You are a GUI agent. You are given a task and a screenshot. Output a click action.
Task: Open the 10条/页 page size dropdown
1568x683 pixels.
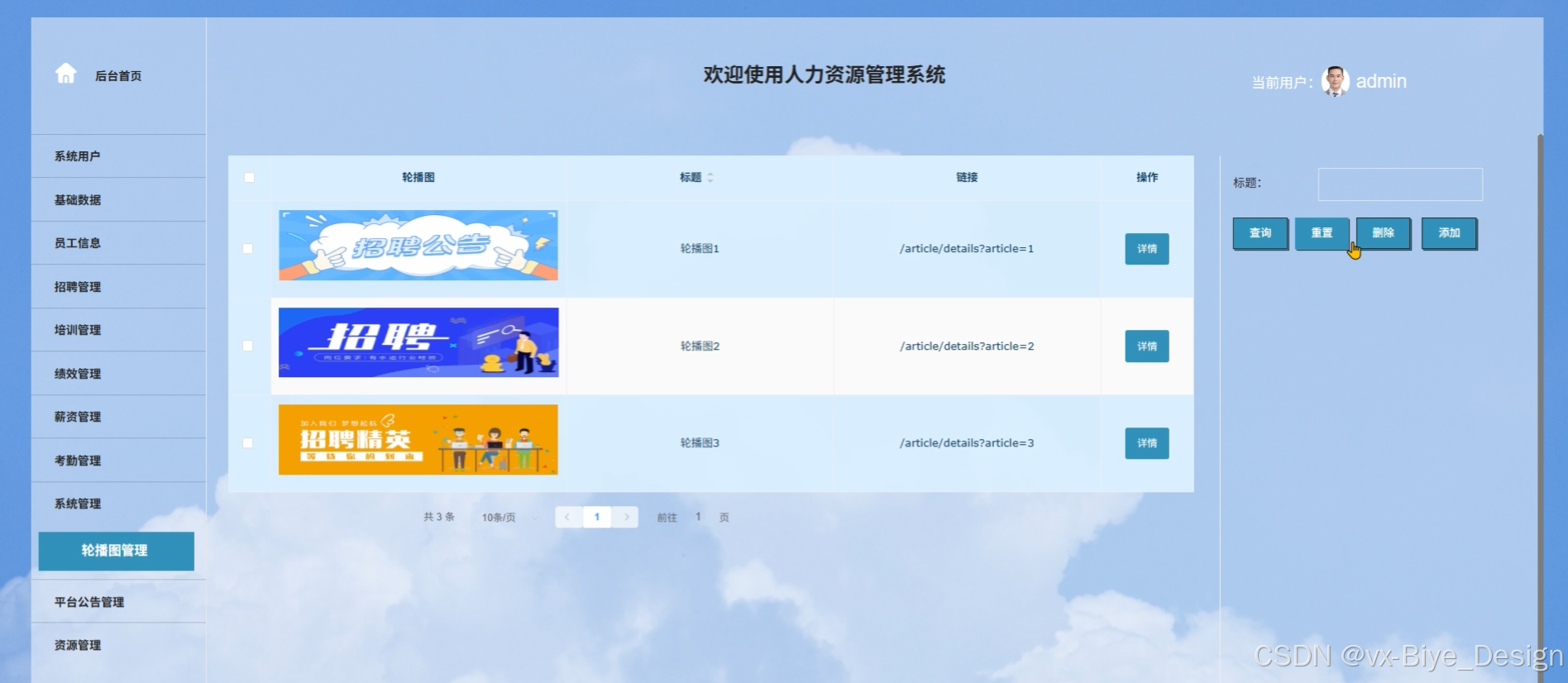click(x=508, y=517)
